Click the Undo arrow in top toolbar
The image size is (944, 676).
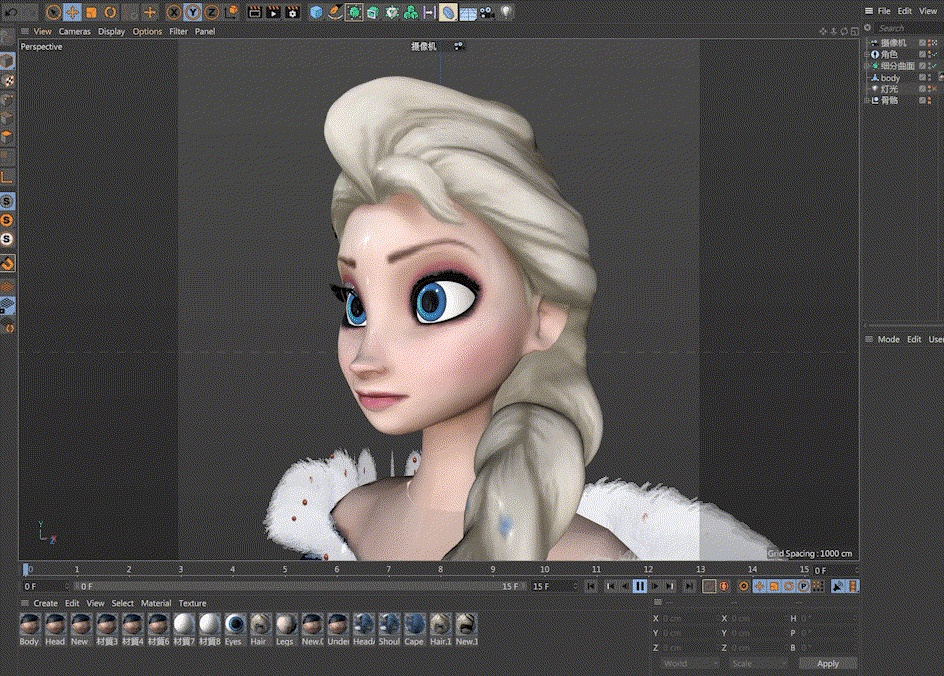pyautogui.click(x=11, y=11)
